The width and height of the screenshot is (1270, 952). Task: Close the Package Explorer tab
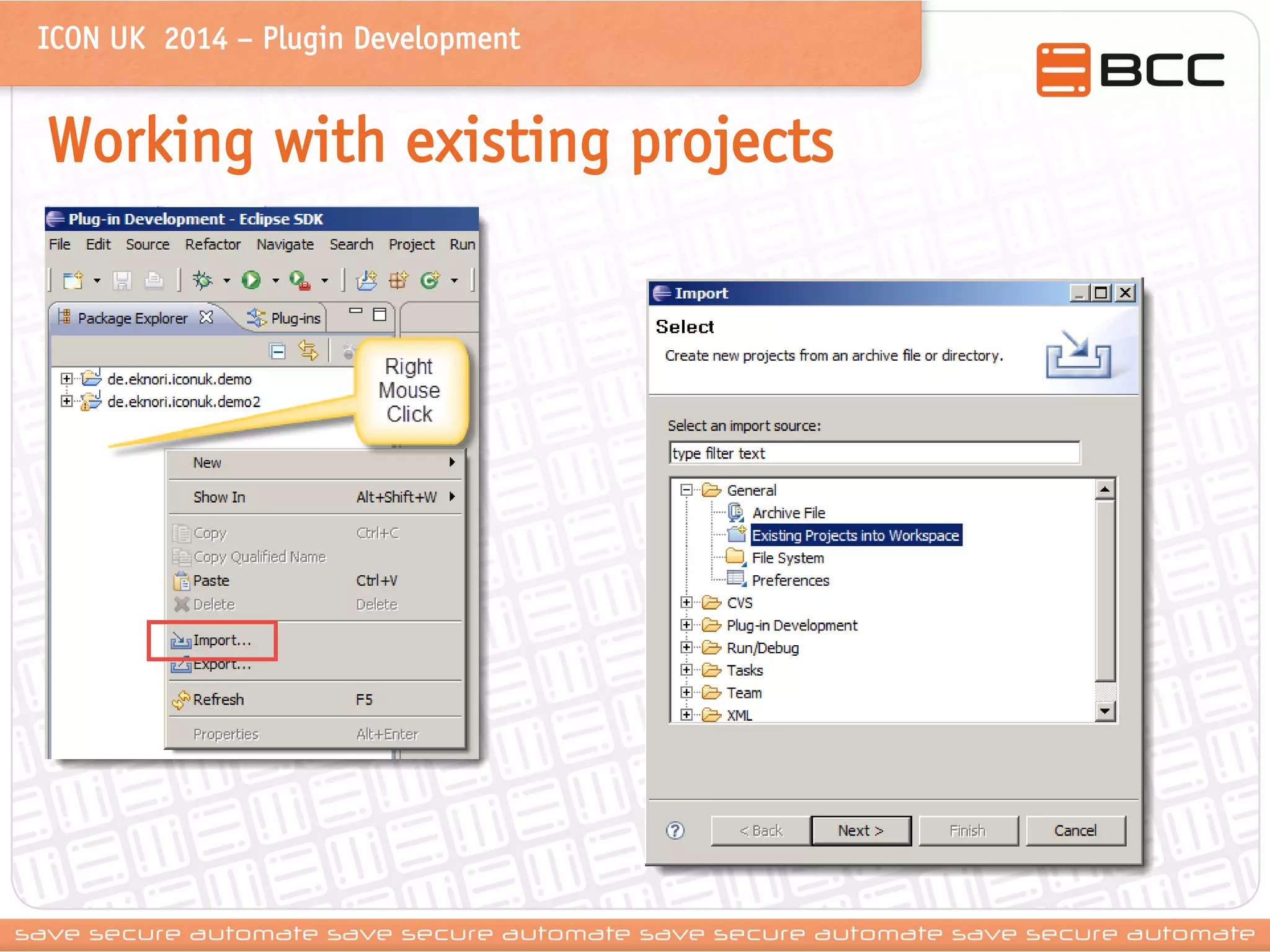(x=206, y=317)
